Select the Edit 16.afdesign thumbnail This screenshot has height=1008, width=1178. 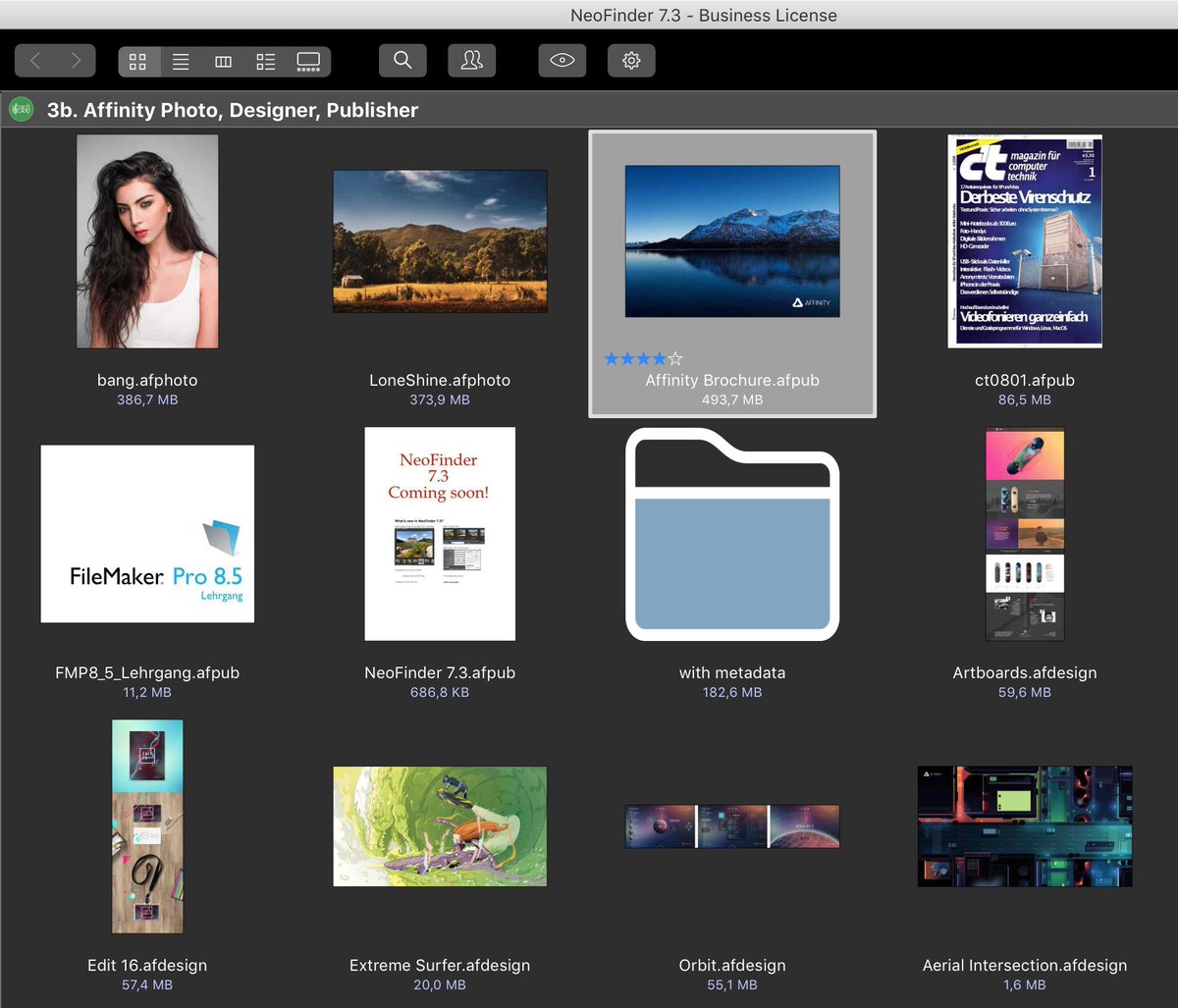(x=147, y=826)
